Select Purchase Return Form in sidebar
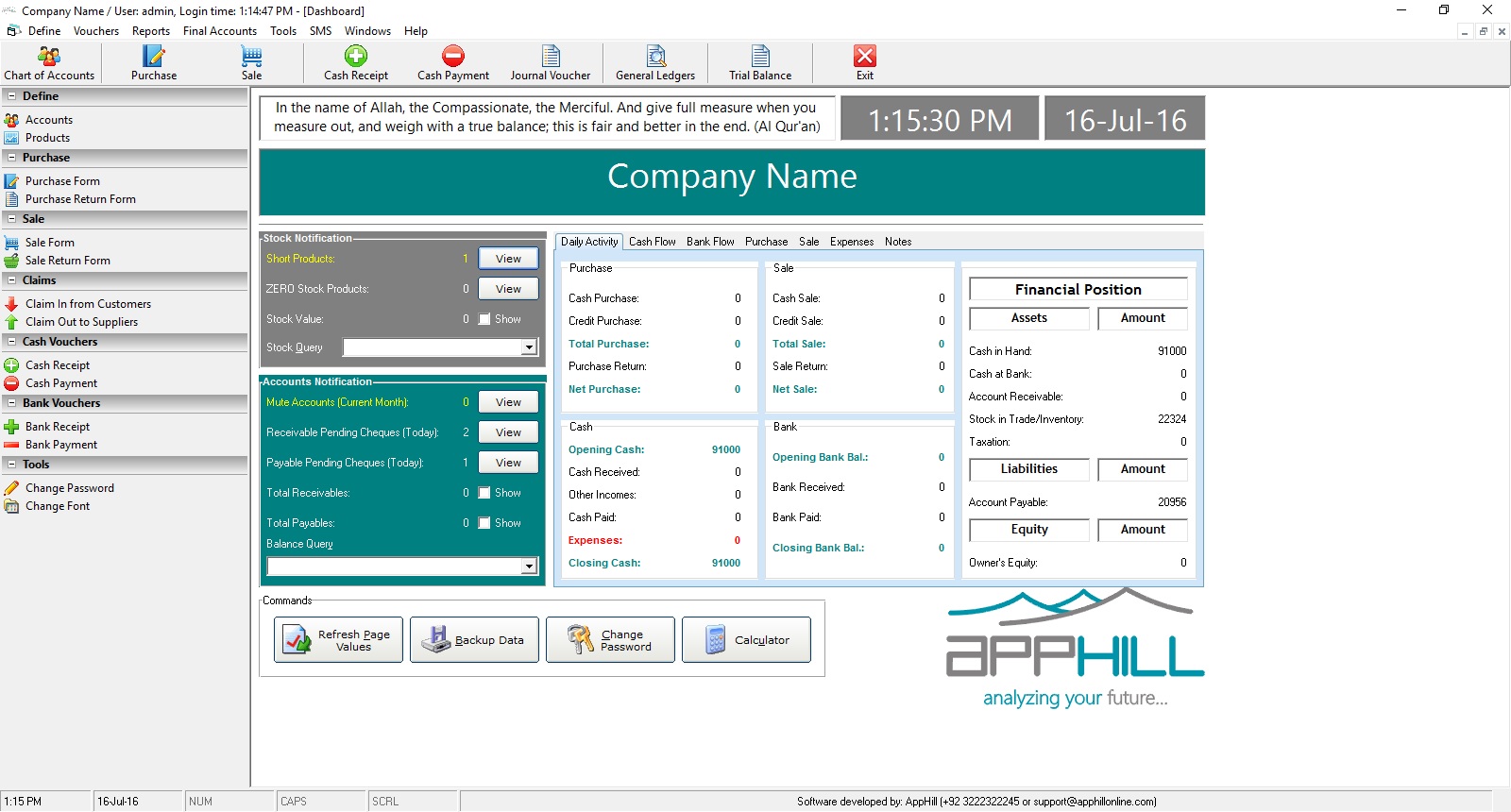Viewport: 1511px width, 812px height. coord(80,199)
